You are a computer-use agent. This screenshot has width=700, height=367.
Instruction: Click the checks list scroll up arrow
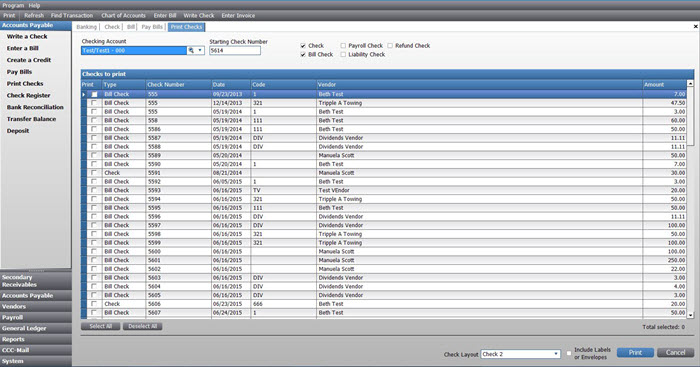[690, 83]
